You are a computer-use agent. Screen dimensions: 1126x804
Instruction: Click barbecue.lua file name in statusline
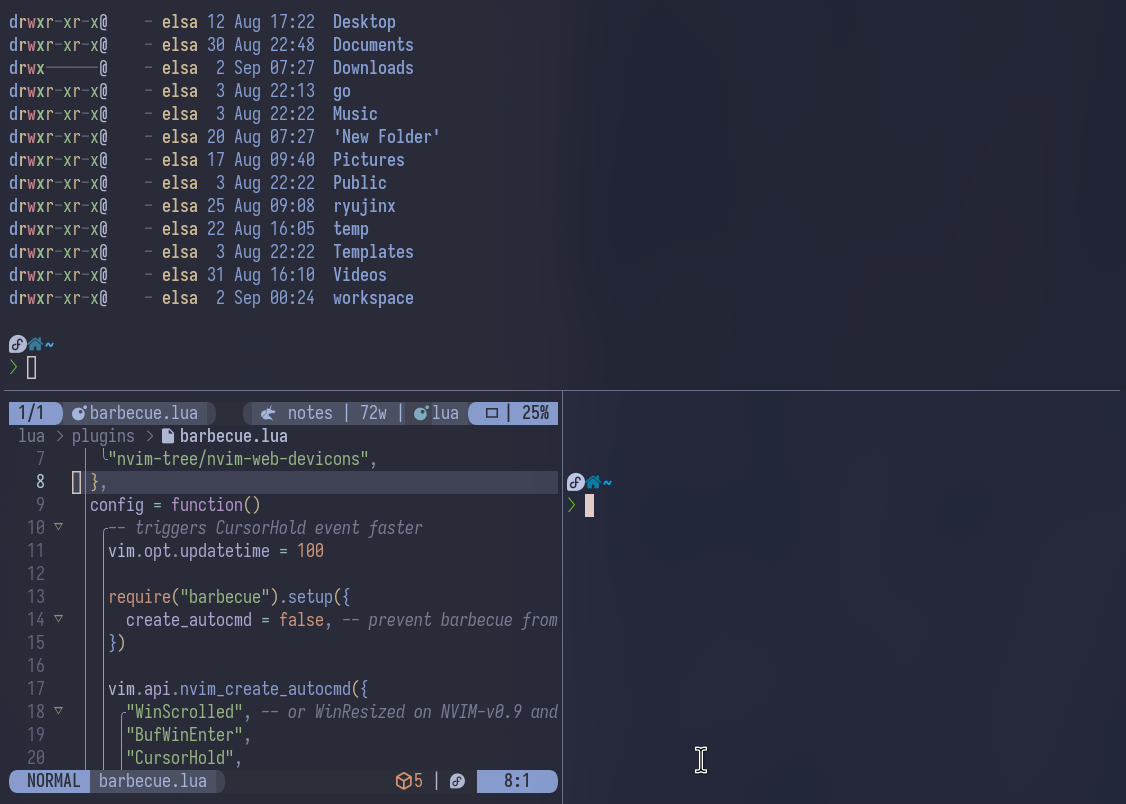[153, 781]
